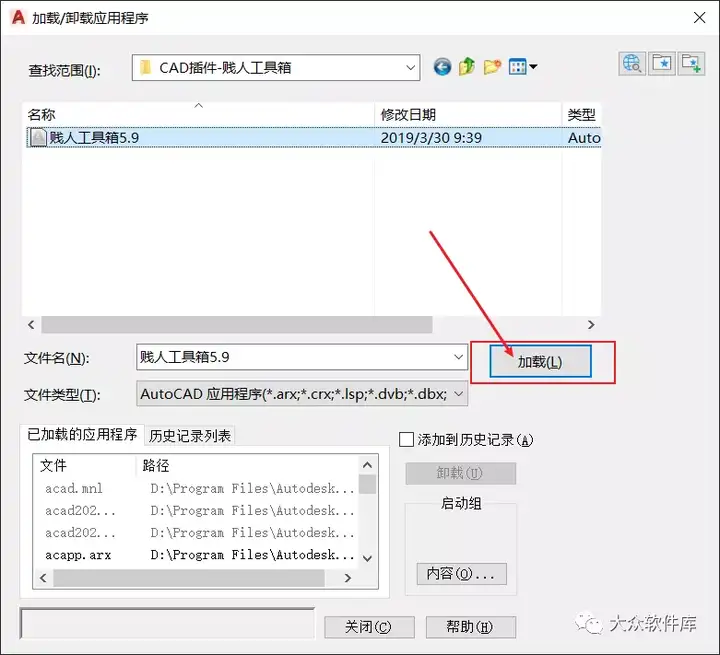Create a new folder
This screenshot has height=655, width=720.
[492, 67]
